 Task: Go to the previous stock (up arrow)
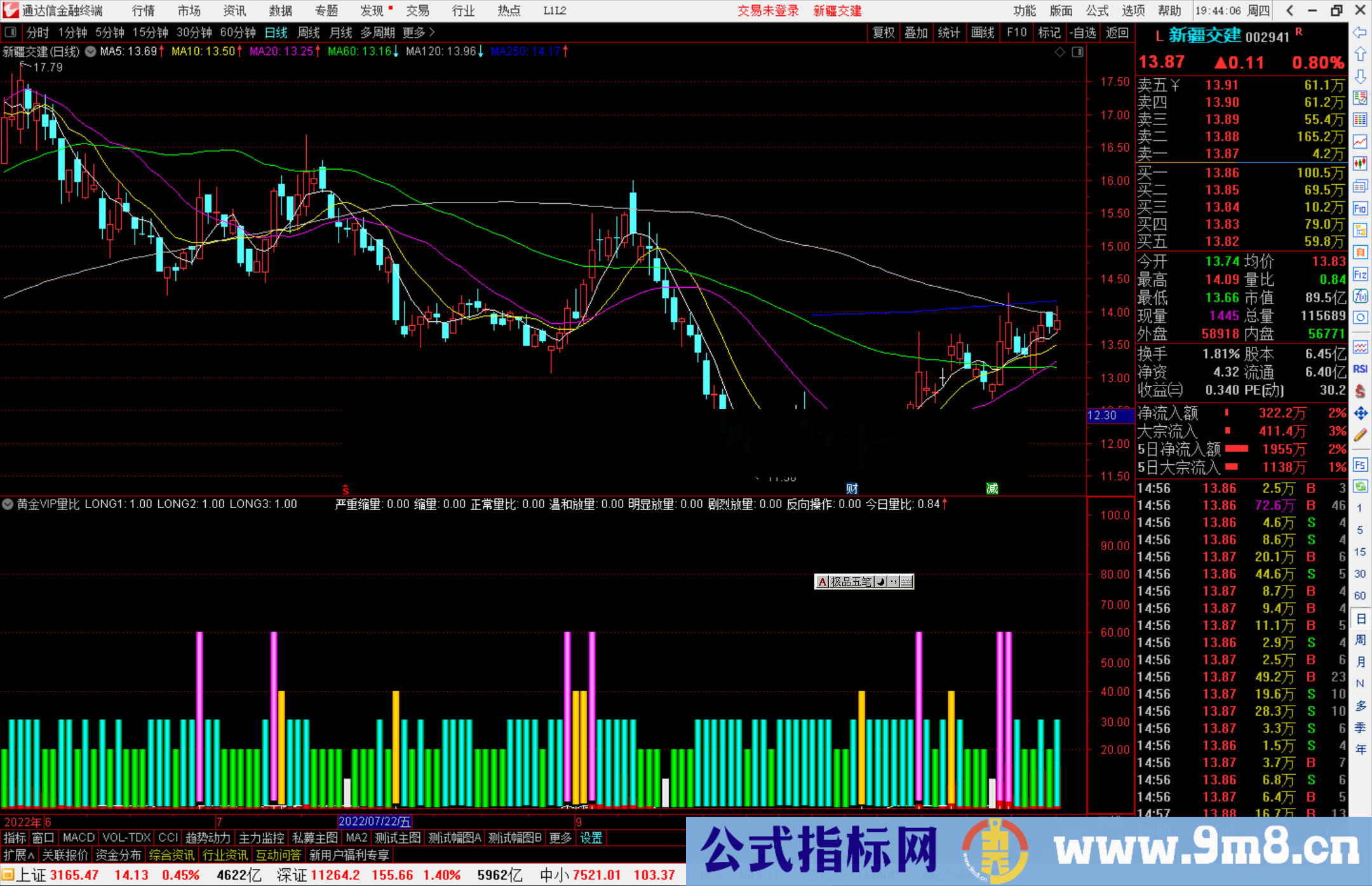[x=1360, y=55]
